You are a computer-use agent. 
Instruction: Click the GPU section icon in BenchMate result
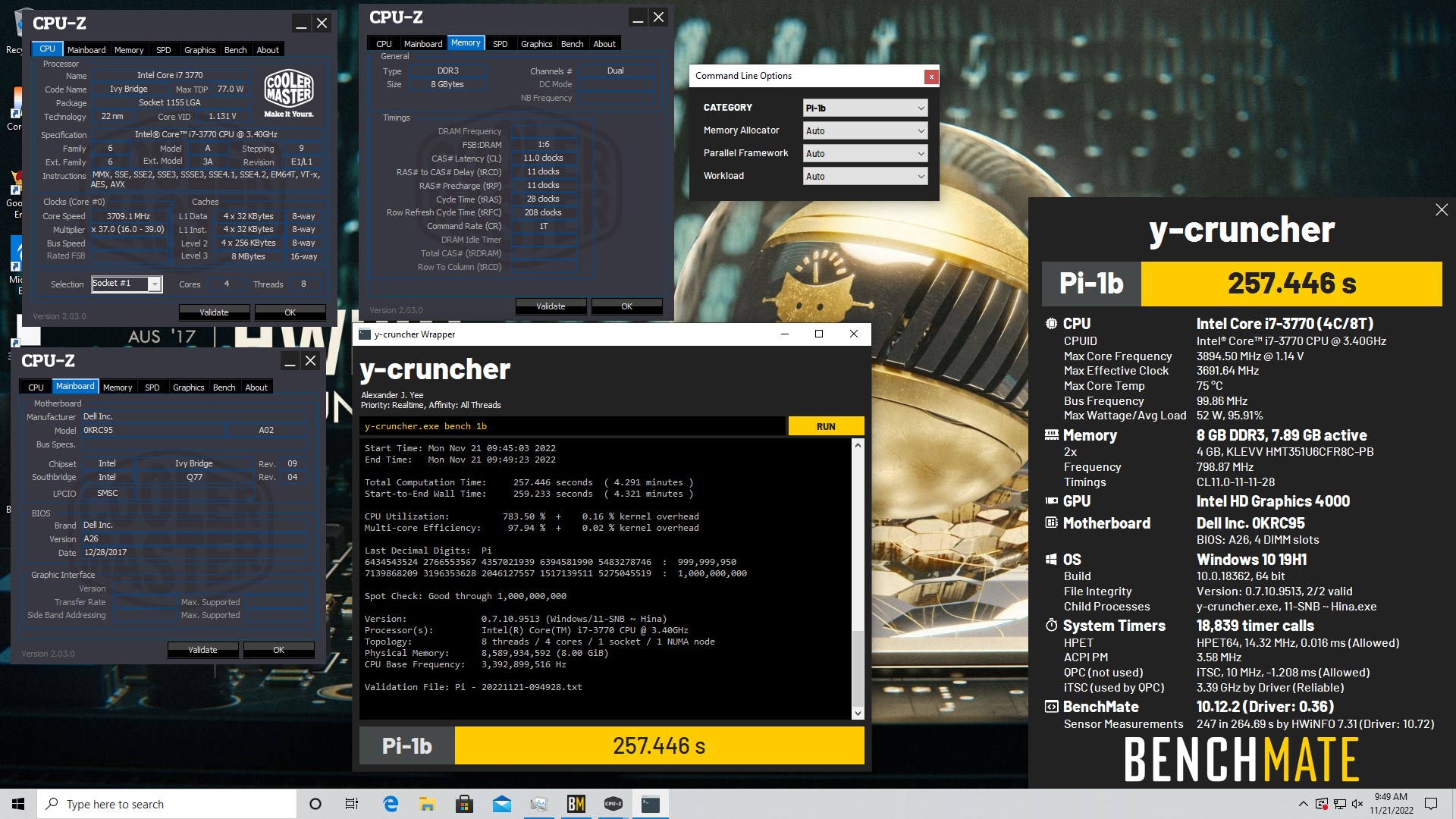point(1051,501)
